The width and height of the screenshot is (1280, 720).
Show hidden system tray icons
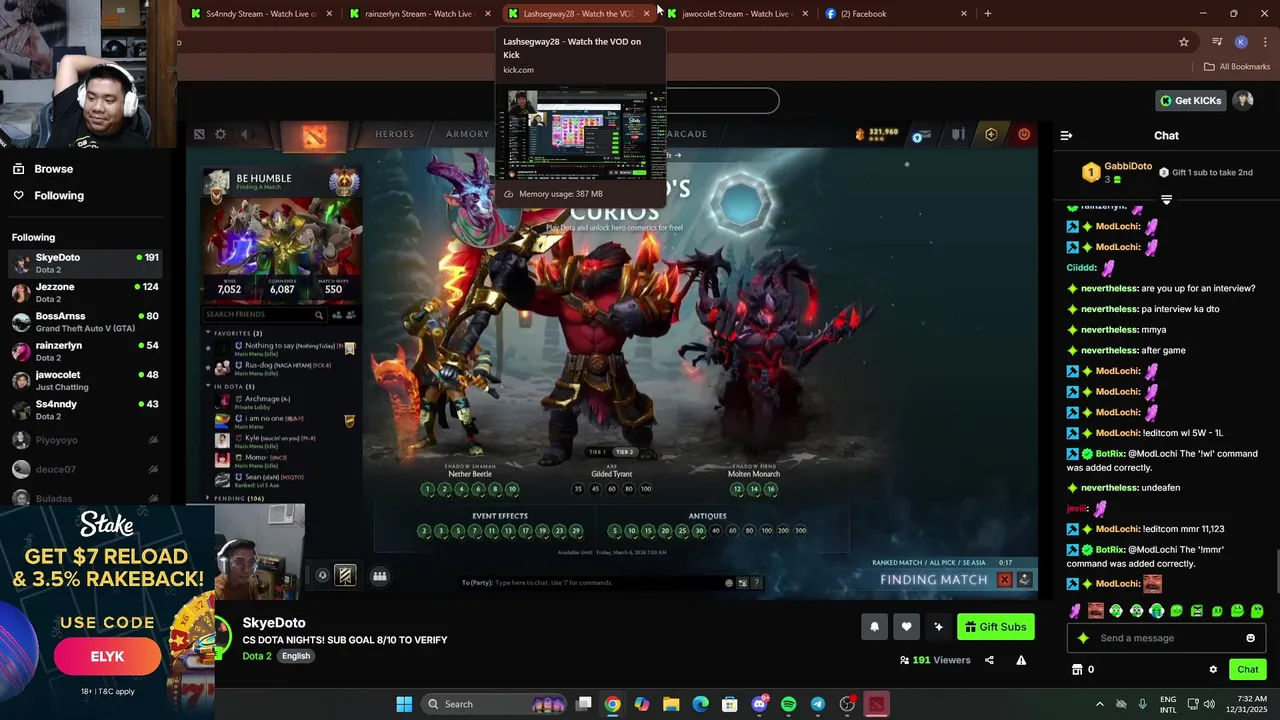(1099, 704)
